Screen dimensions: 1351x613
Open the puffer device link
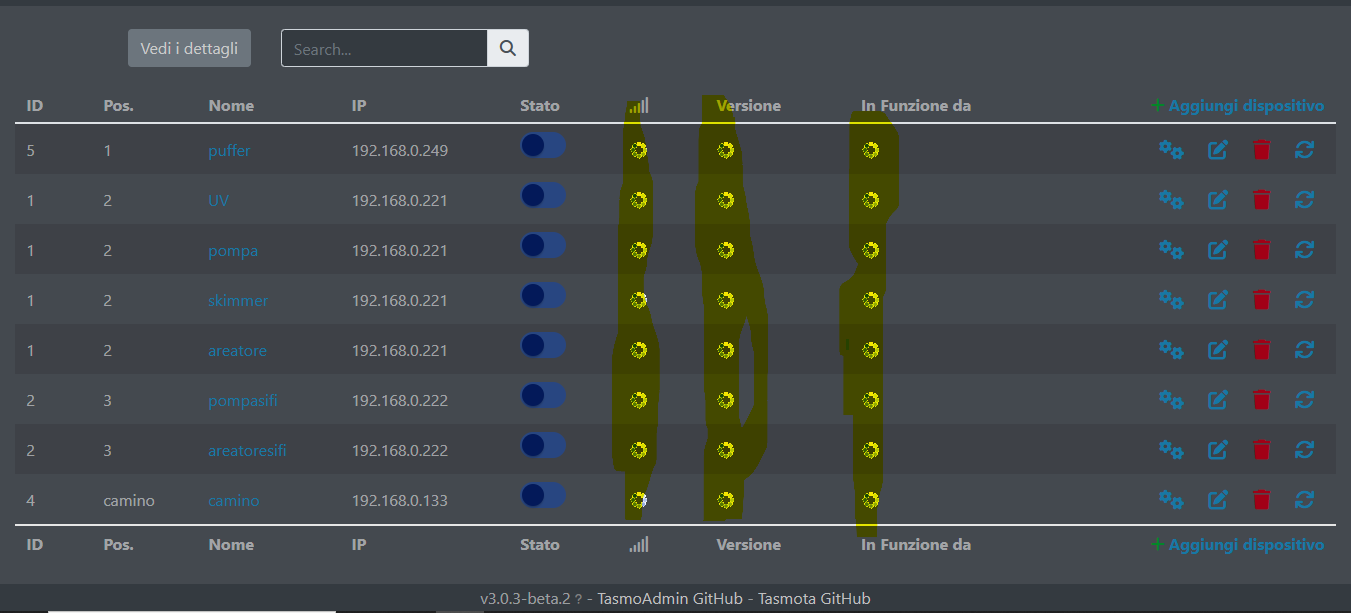click(229, 151)
